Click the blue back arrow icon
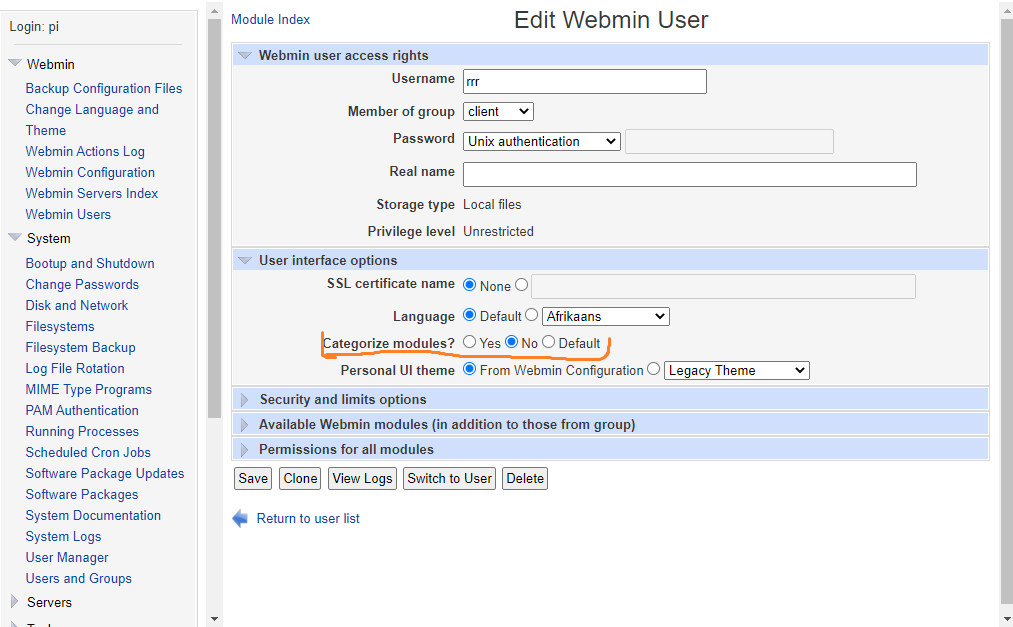 pyautogui.click(x=239, y=517)
